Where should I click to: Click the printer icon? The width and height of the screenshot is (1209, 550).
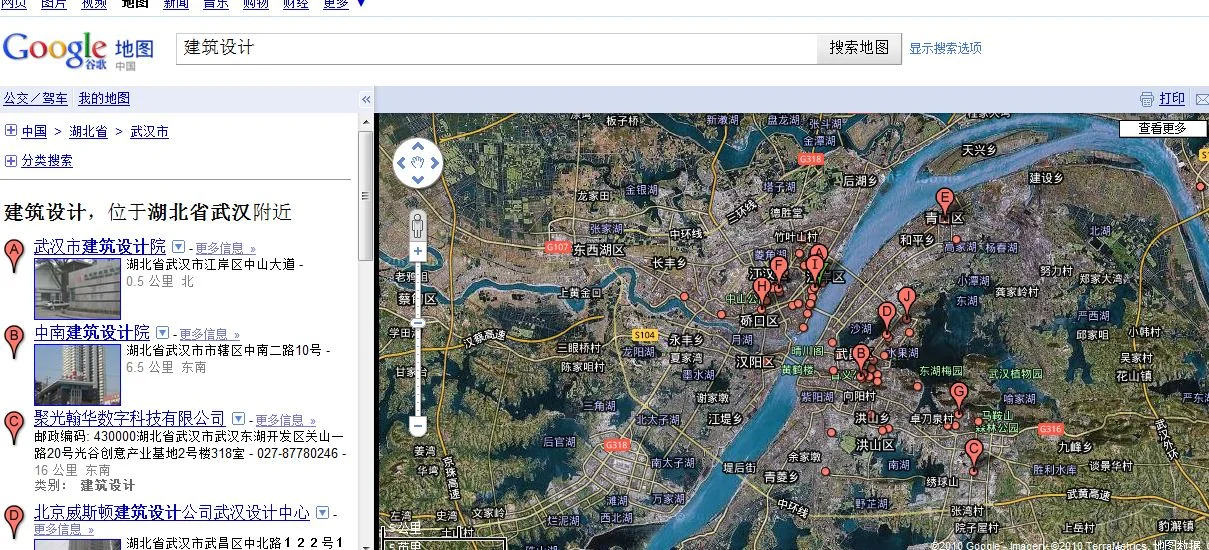pos(1147,99)
